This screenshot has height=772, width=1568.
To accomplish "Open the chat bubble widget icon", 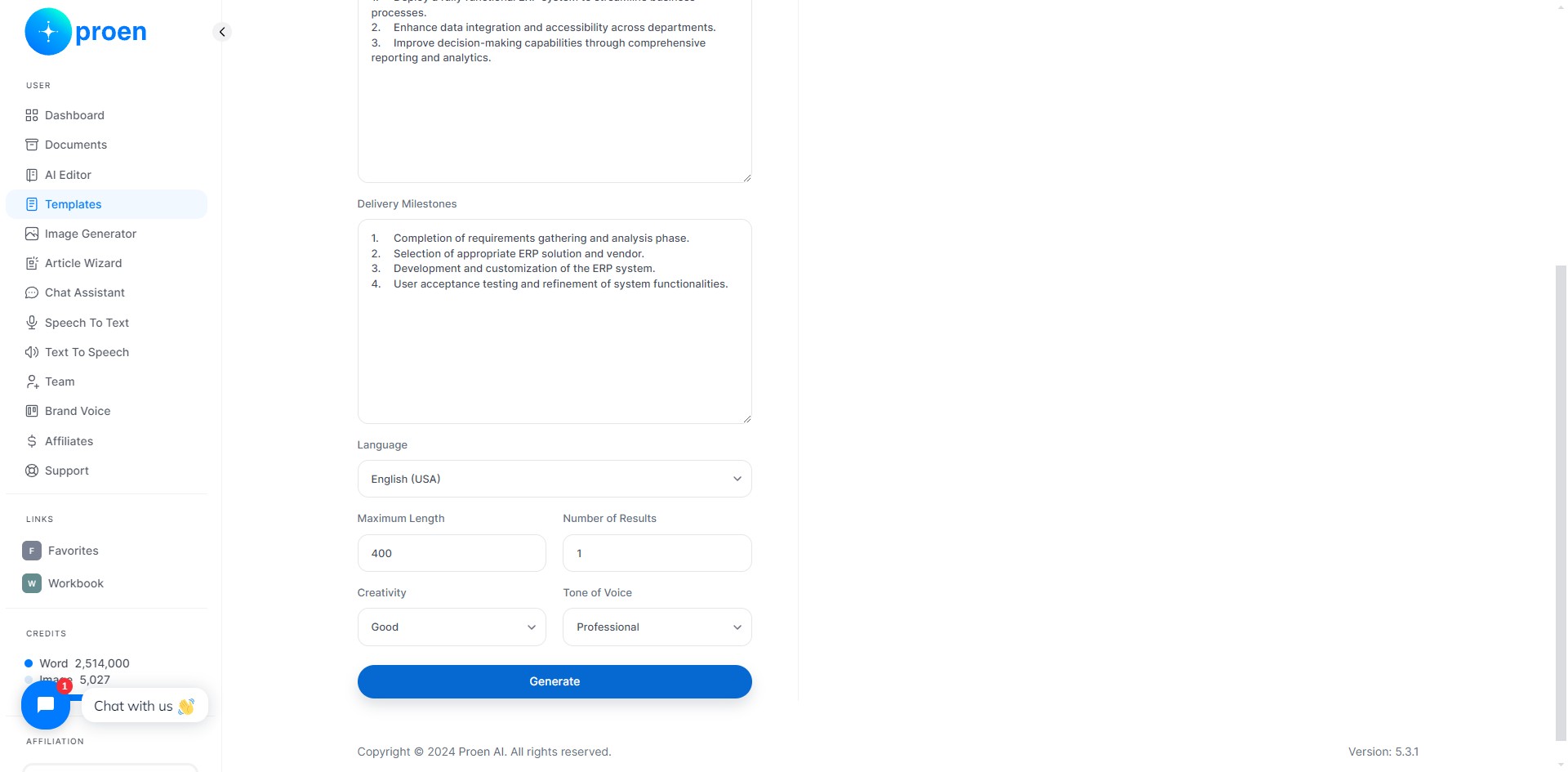I will pyautogui.click(x=46, y=705).
